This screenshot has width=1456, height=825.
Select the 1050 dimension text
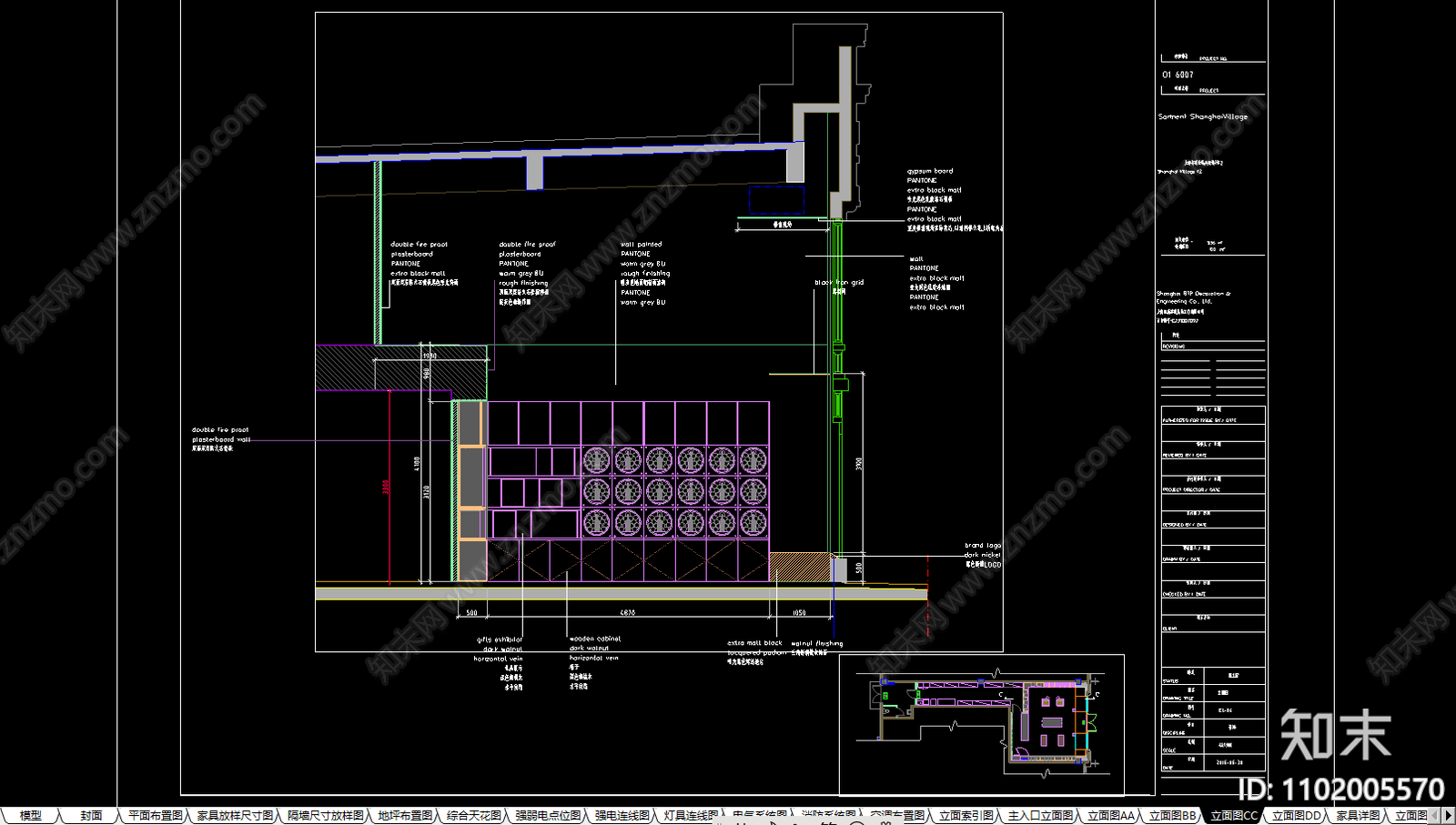point(799,613)
